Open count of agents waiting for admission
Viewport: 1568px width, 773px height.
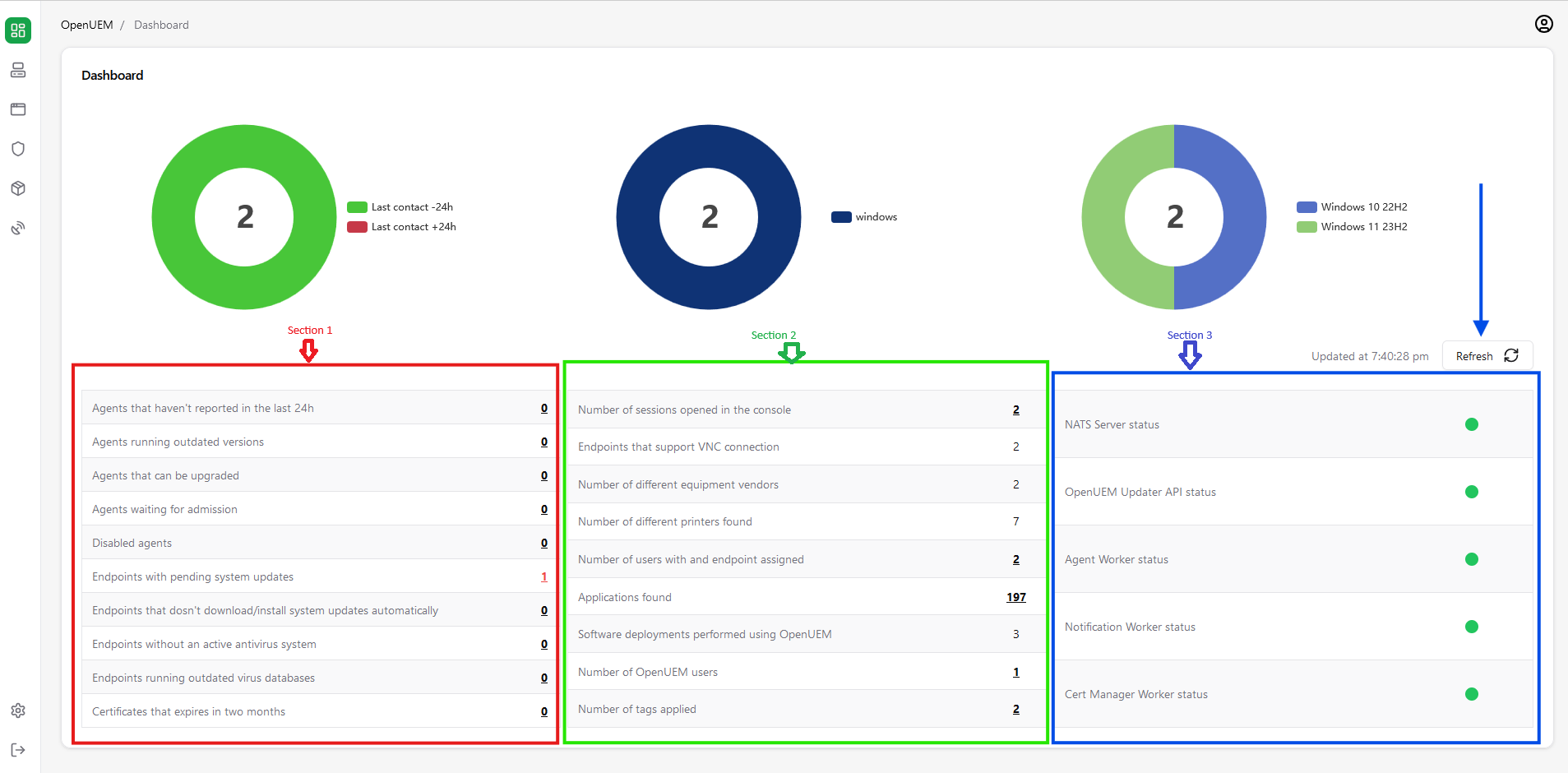pyautogui.click(x=544, y=510)
